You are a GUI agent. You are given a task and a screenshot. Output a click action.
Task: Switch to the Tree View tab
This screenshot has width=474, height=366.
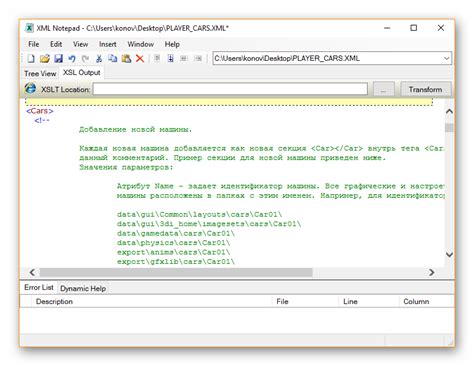click(x=40, y=73)
